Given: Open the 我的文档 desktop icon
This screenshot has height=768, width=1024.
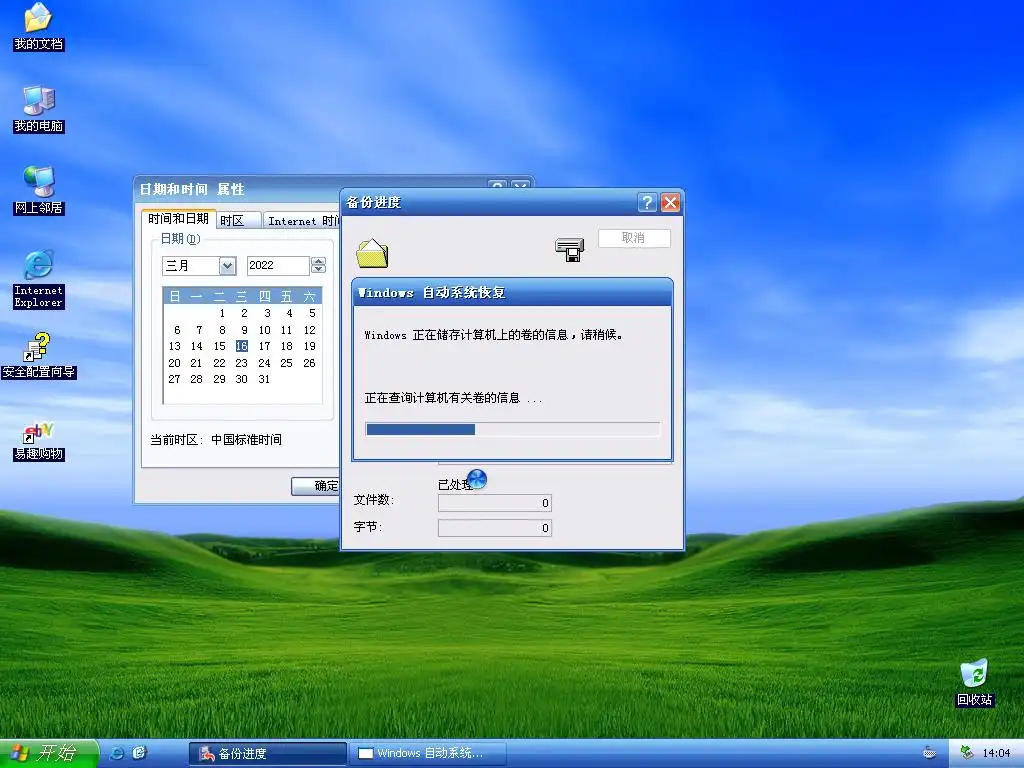Looking at the screenshot, I should coord(38,27).
